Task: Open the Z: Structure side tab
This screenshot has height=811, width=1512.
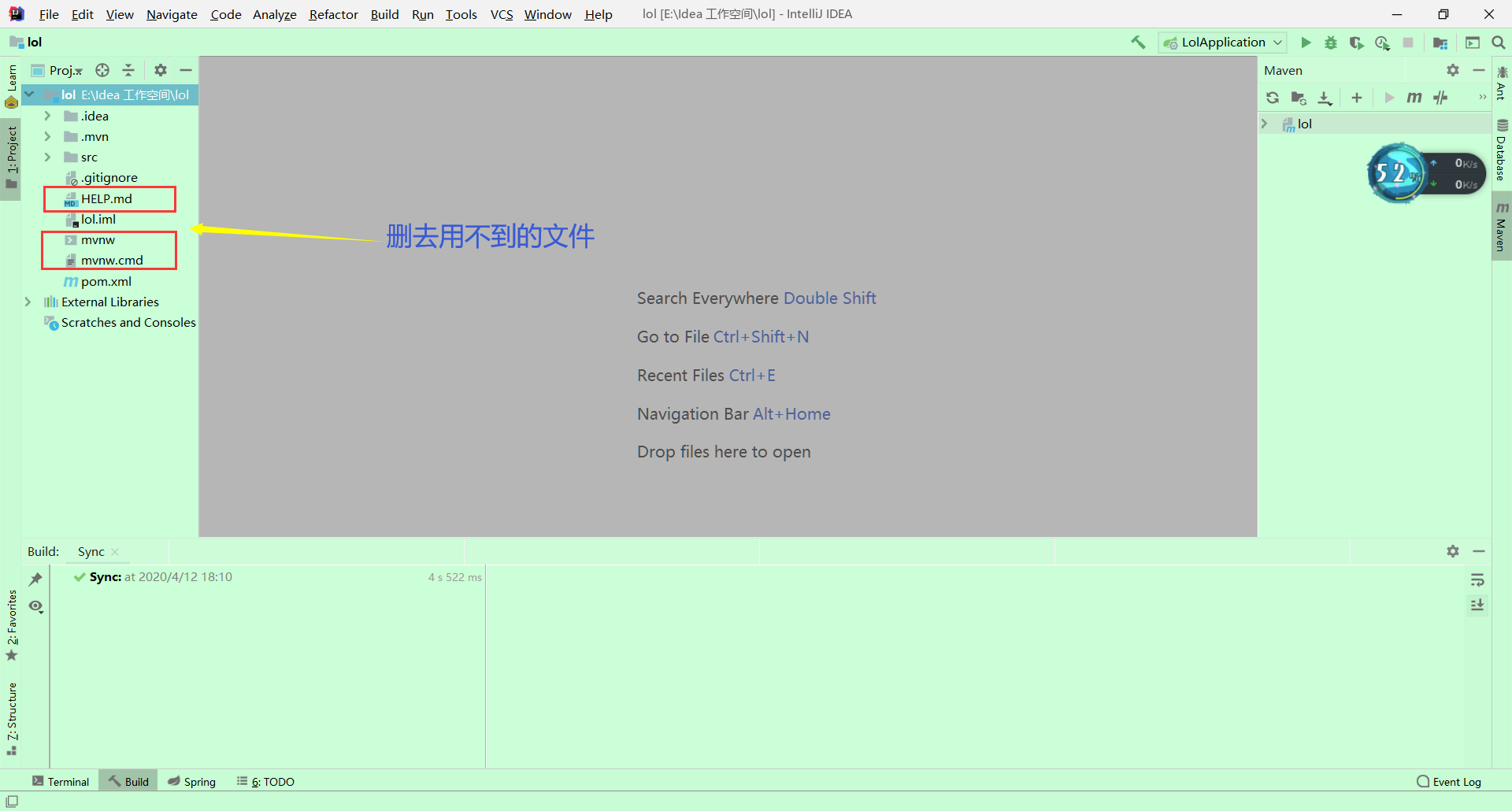Action: (11, 720)
